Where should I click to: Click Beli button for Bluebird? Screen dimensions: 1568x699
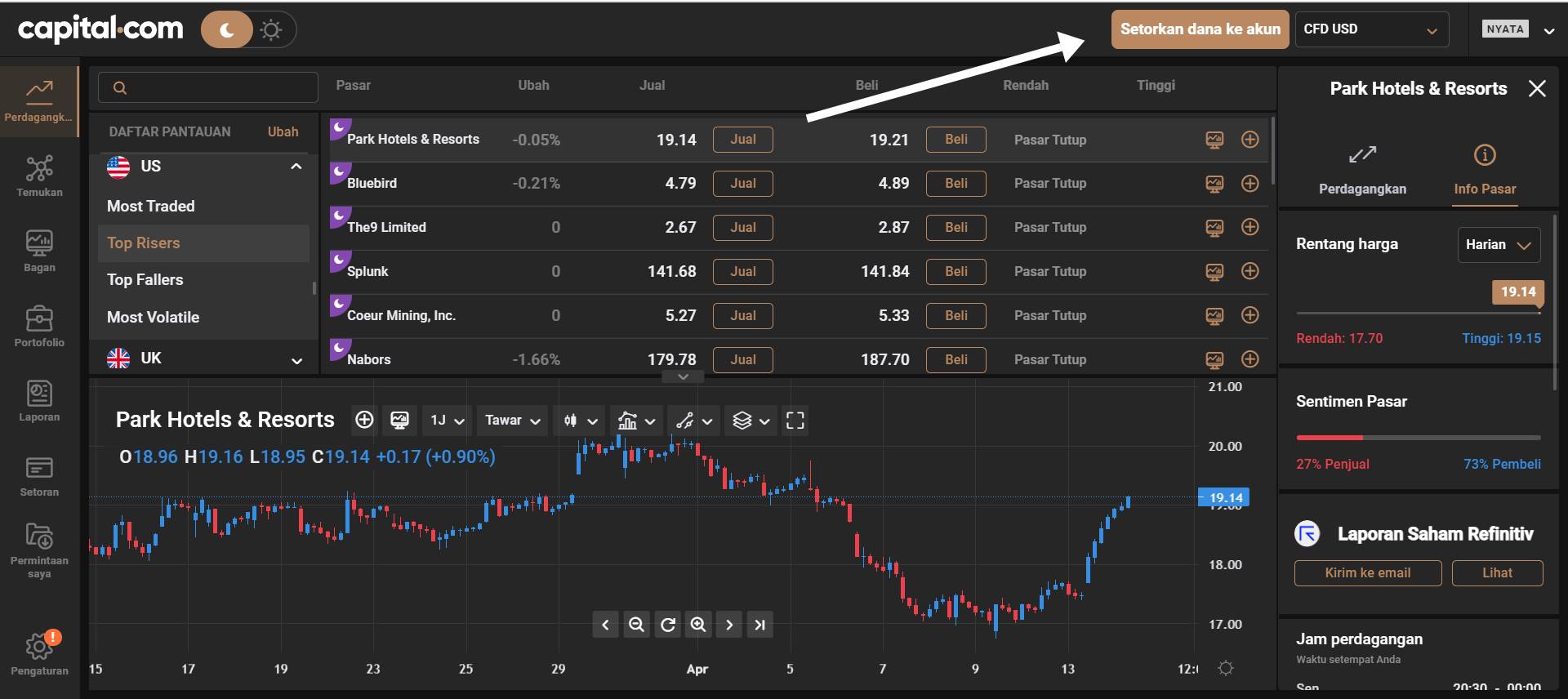[x=955, y=184]
